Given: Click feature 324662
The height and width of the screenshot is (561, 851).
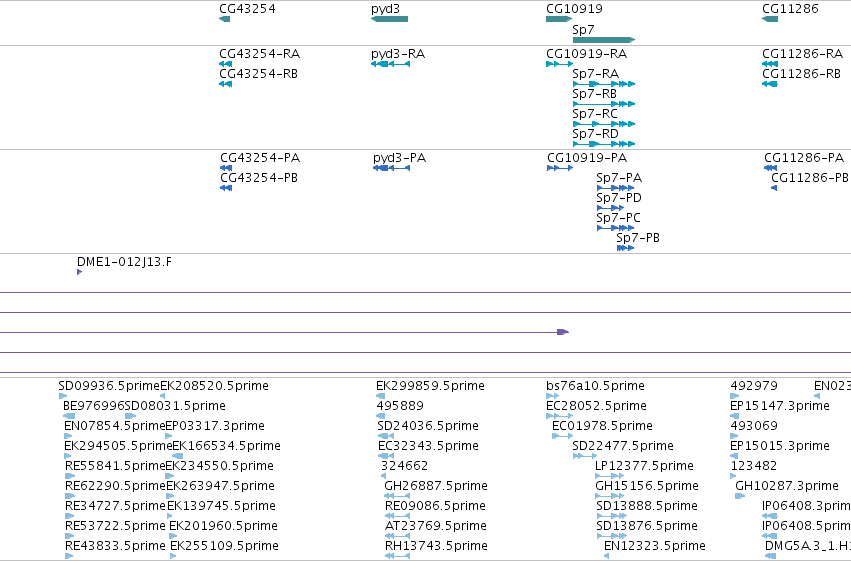Looking at the screenshot, I should coord(384,476).
